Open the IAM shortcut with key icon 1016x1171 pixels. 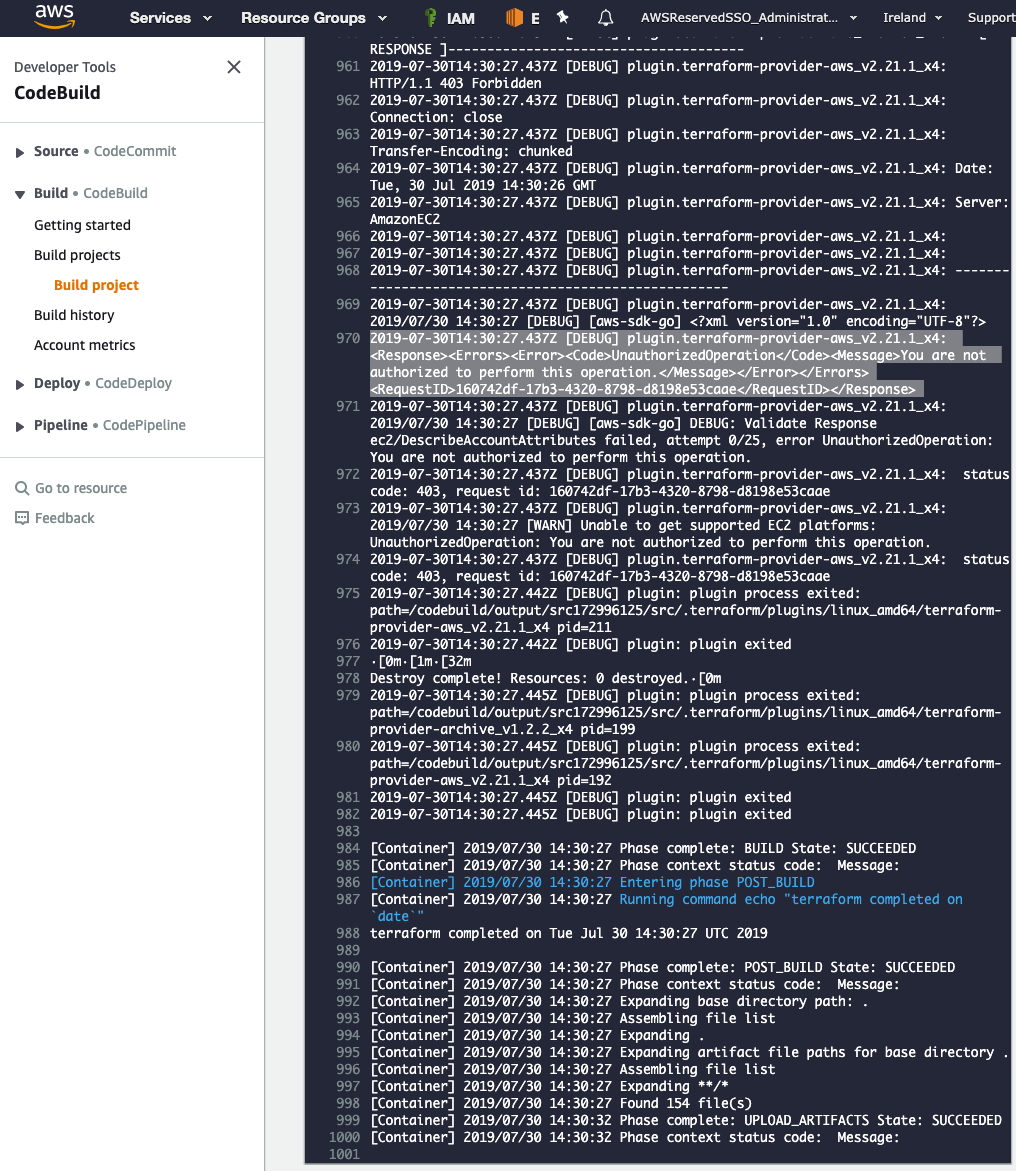[x=449, y=18]
